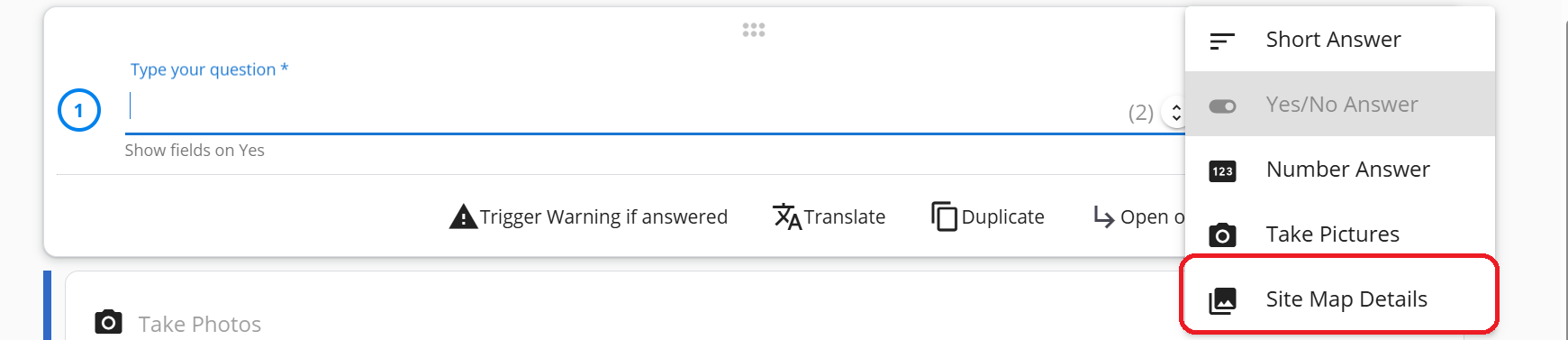This screenshot has width=1568, height=340.
Task: Click the question order up/down stepper
Action: 1175,113
